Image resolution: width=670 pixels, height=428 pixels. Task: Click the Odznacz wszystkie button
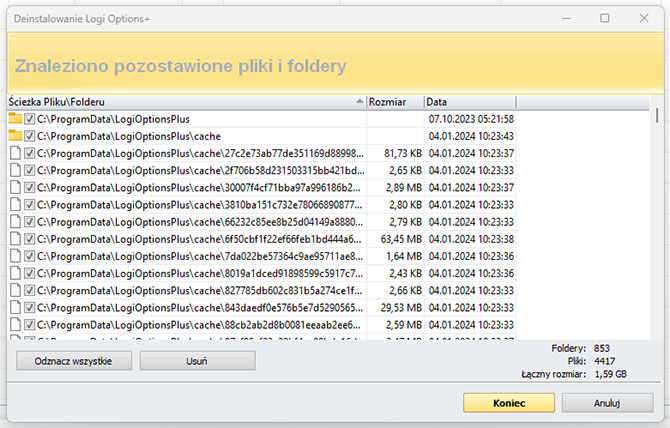coord(74,361)
